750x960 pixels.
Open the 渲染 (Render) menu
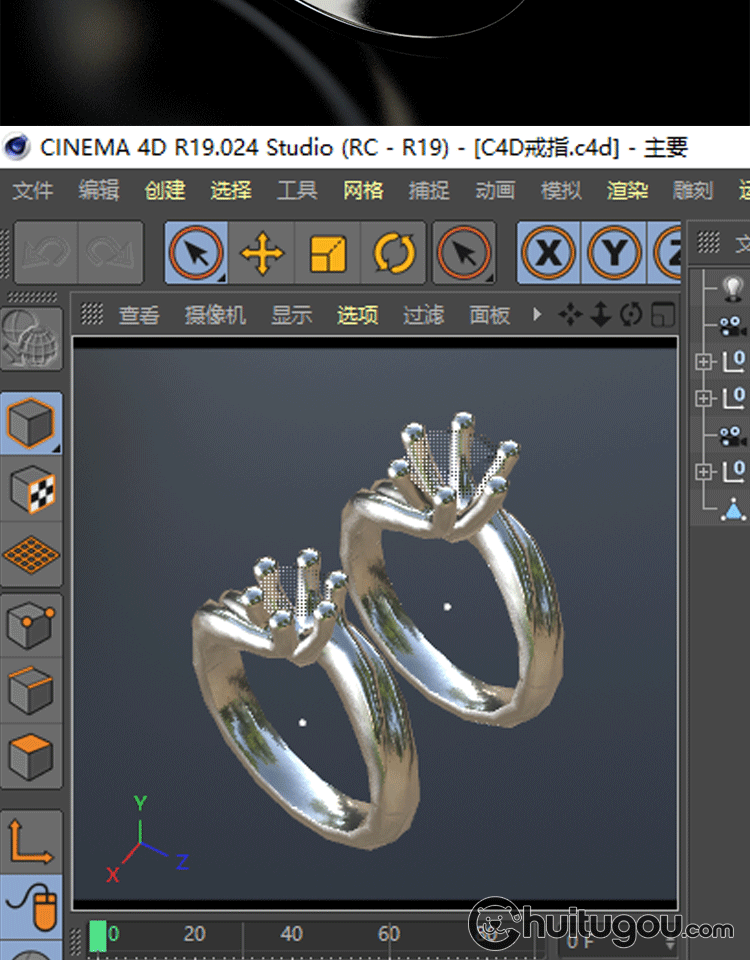[x=627, y=190]
